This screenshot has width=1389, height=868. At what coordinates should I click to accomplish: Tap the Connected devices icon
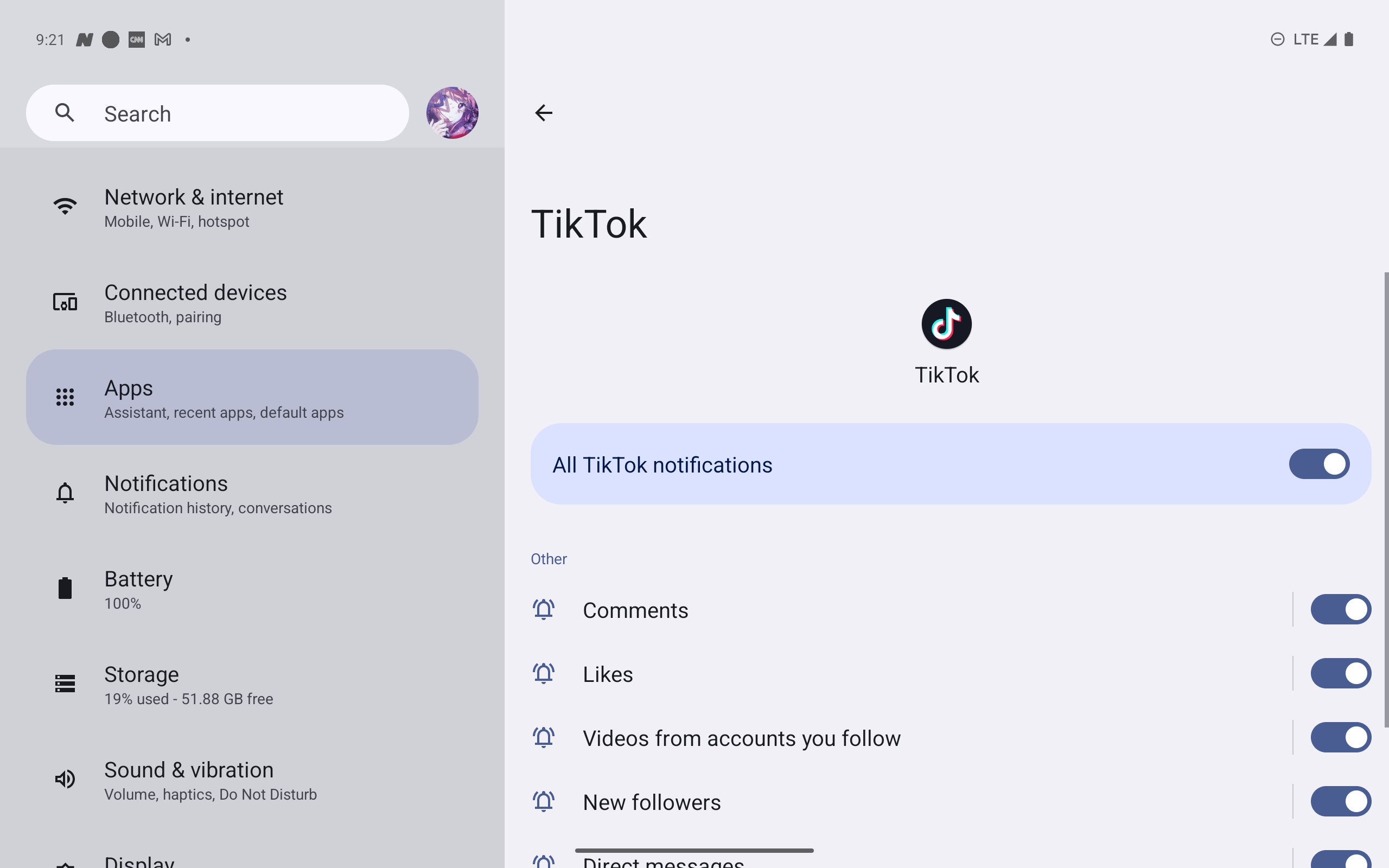pyautogui.click(x=65, y=302)
